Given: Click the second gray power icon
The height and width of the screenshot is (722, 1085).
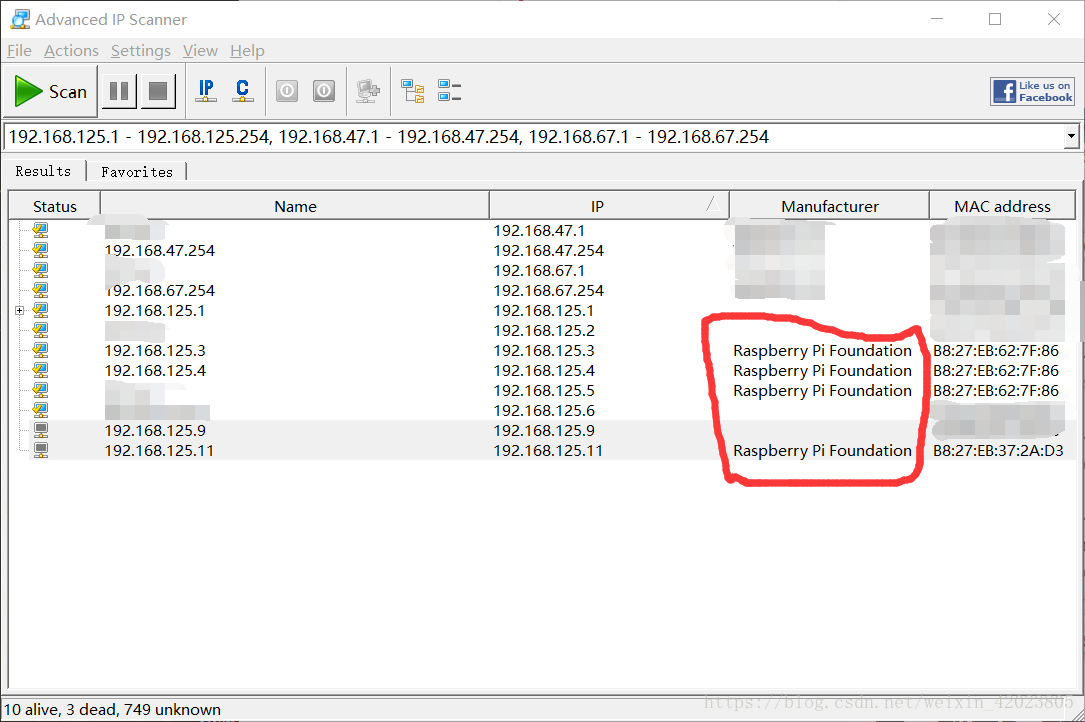Looking at the screenshot, I should [324, 91].
